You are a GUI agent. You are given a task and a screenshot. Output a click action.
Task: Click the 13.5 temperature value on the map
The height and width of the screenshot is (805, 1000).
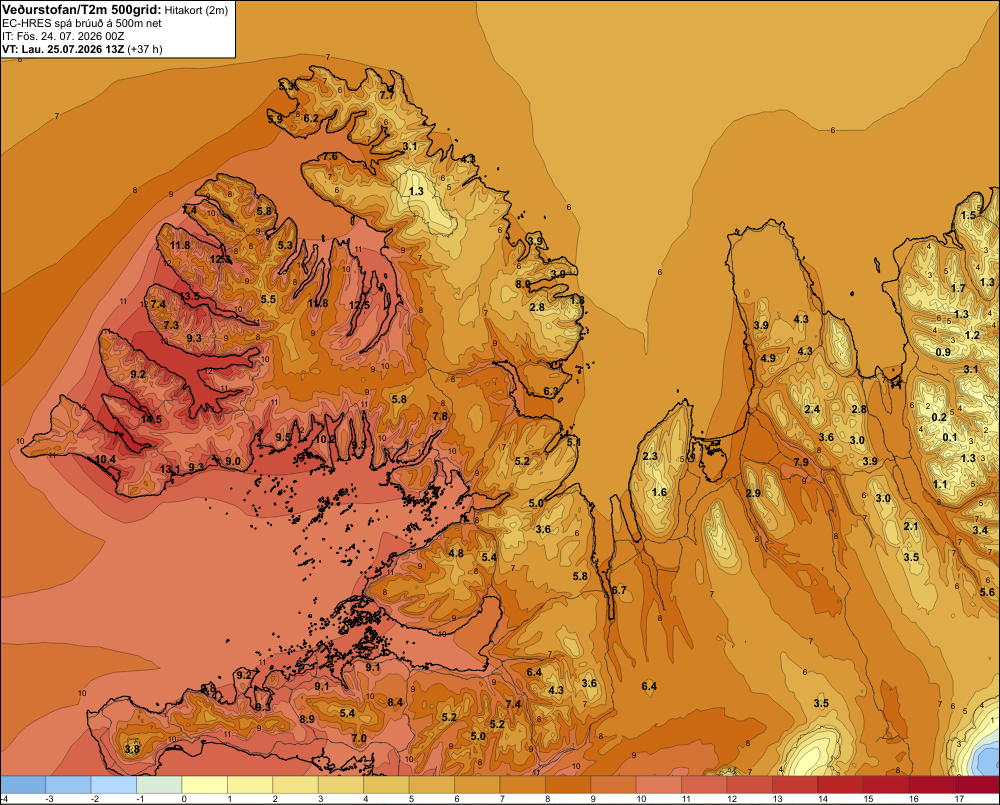pyautogui.click(x=190, y=296)
